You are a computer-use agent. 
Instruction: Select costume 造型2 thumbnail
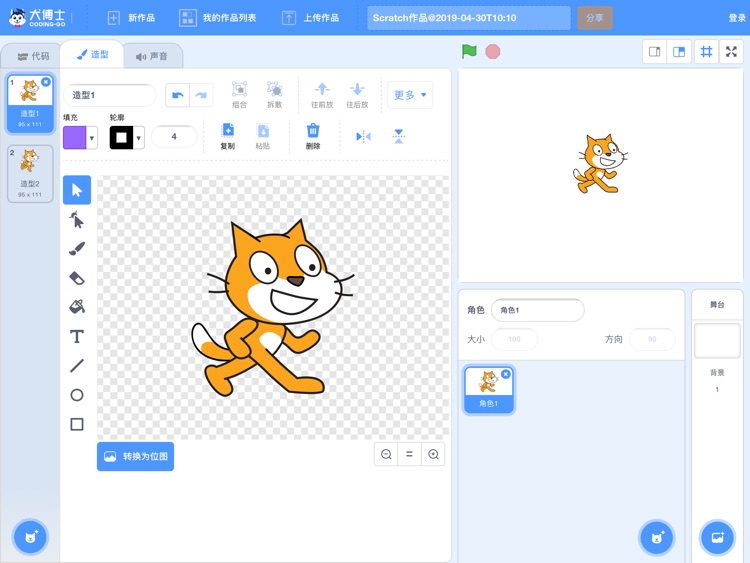click(x=30, y=174)
